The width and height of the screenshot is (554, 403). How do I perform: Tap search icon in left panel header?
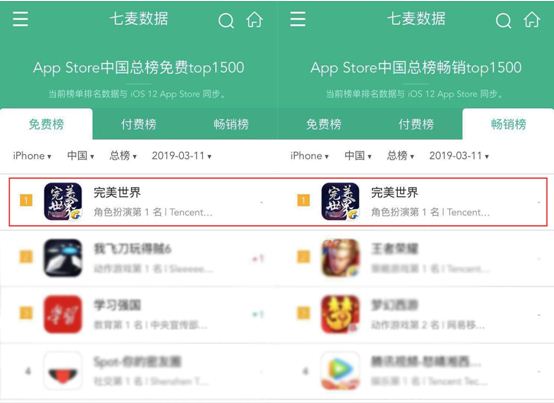[226, 20]
